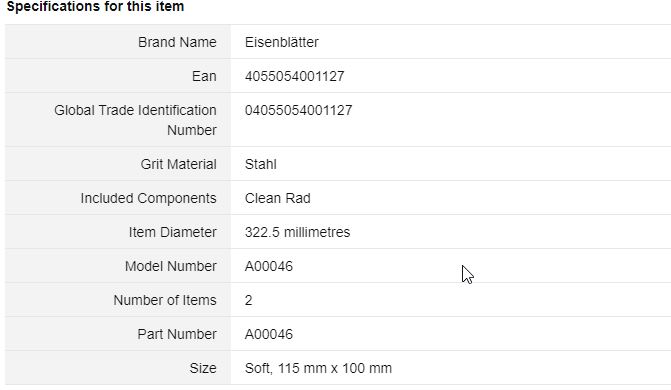Click the Number of Items label
The image size is (671, 390).
point(165,300)
